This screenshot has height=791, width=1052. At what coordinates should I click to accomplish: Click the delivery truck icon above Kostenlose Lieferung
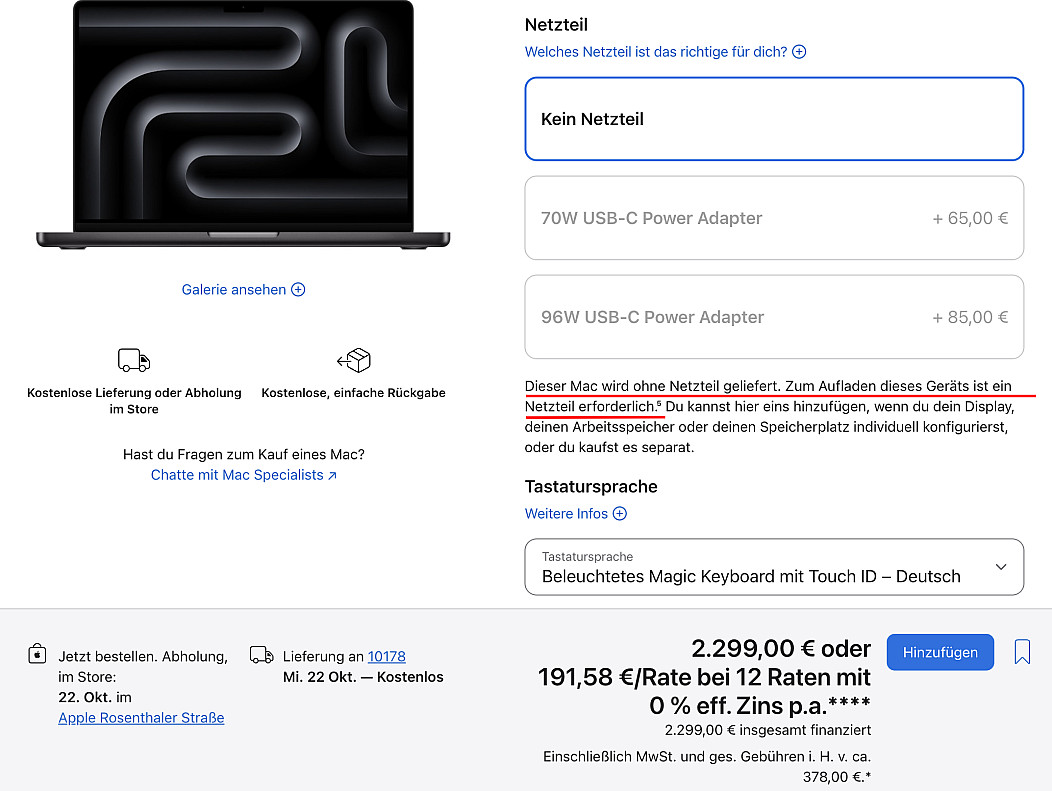pyautogui.click(x=134, y=361)
